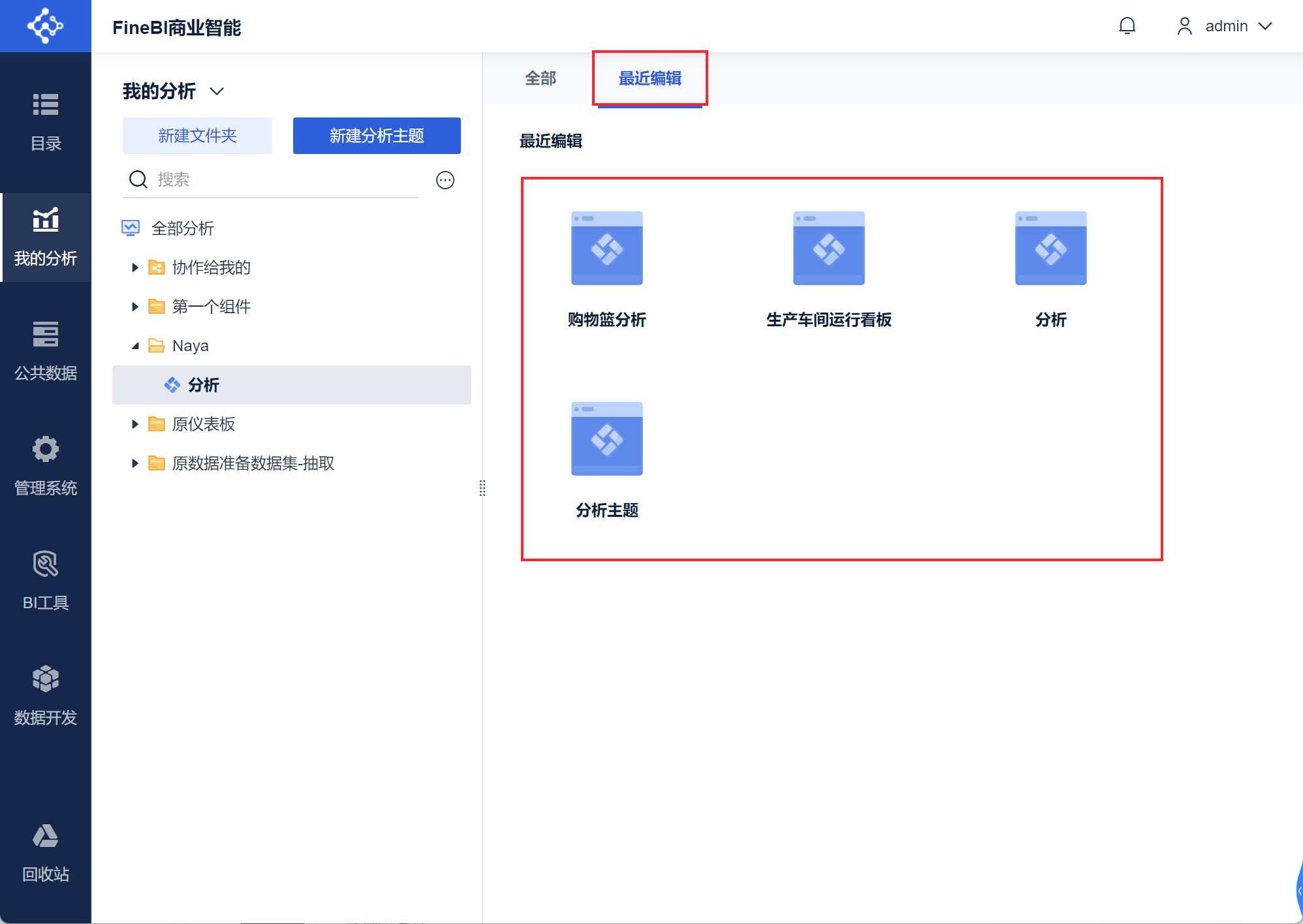Expand the 第一个组件 folder
The height and width of the screenshot is (924, 1303).
[135, 307]
